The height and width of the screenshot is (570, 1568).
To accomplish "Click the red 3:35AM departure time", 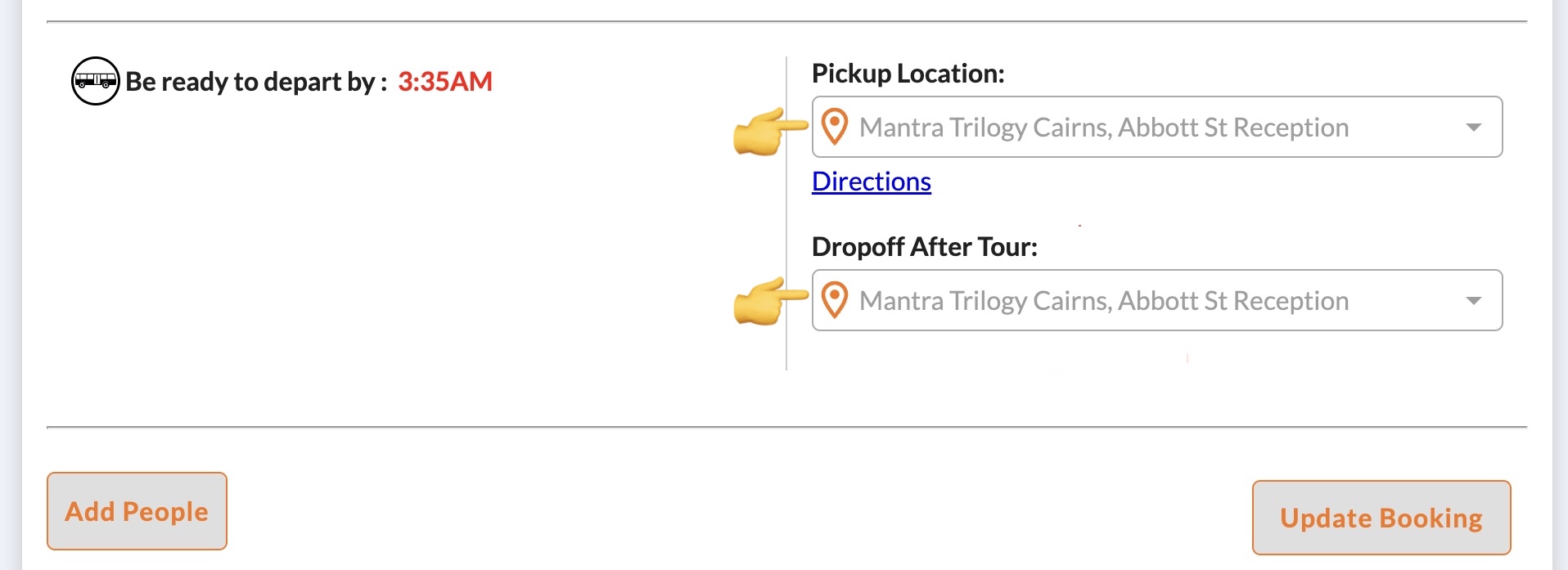I will pos(445,82).
